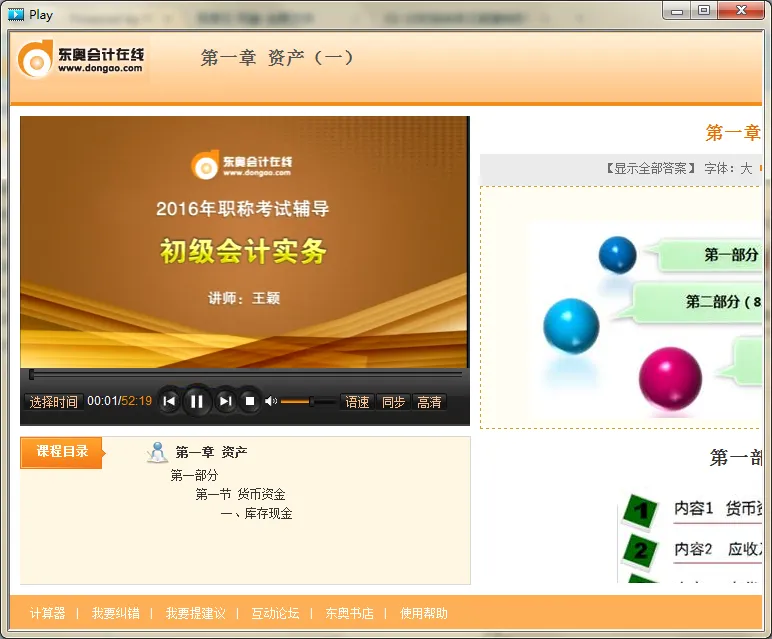Skip to the previous video segment

(x=169, y=401)
